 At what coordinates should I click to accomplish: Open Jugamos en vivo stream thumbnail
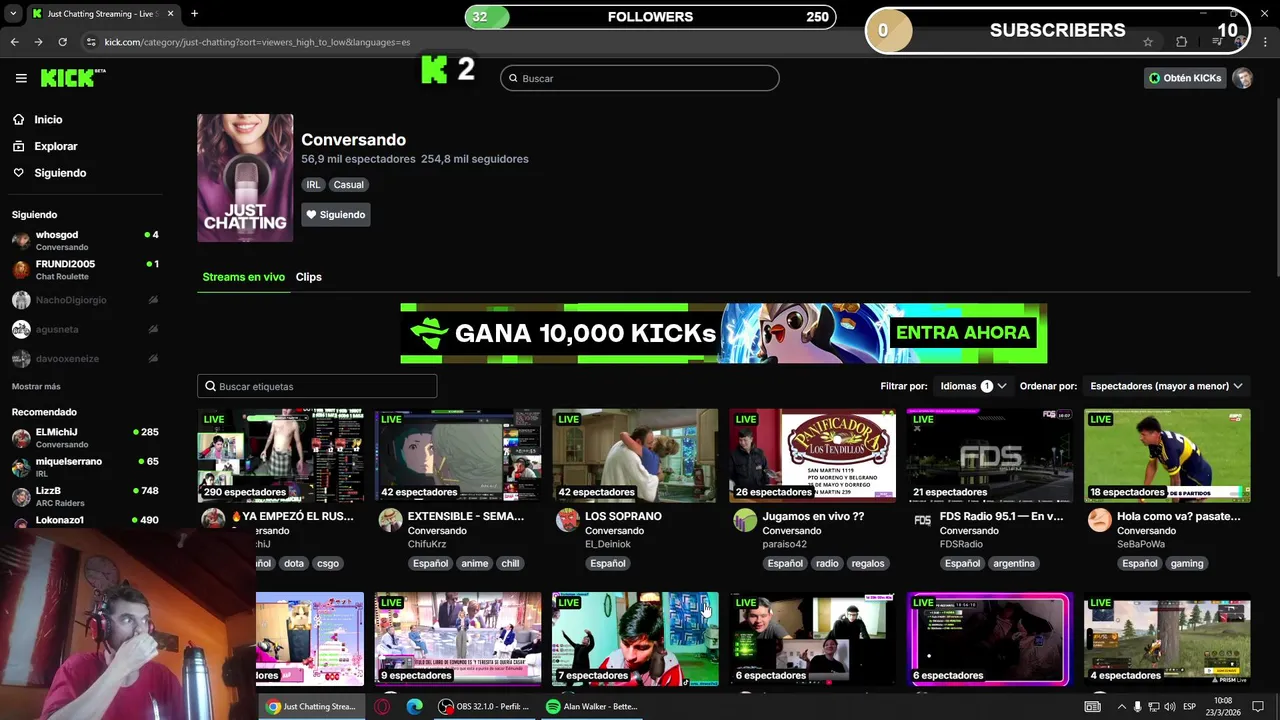812,455
